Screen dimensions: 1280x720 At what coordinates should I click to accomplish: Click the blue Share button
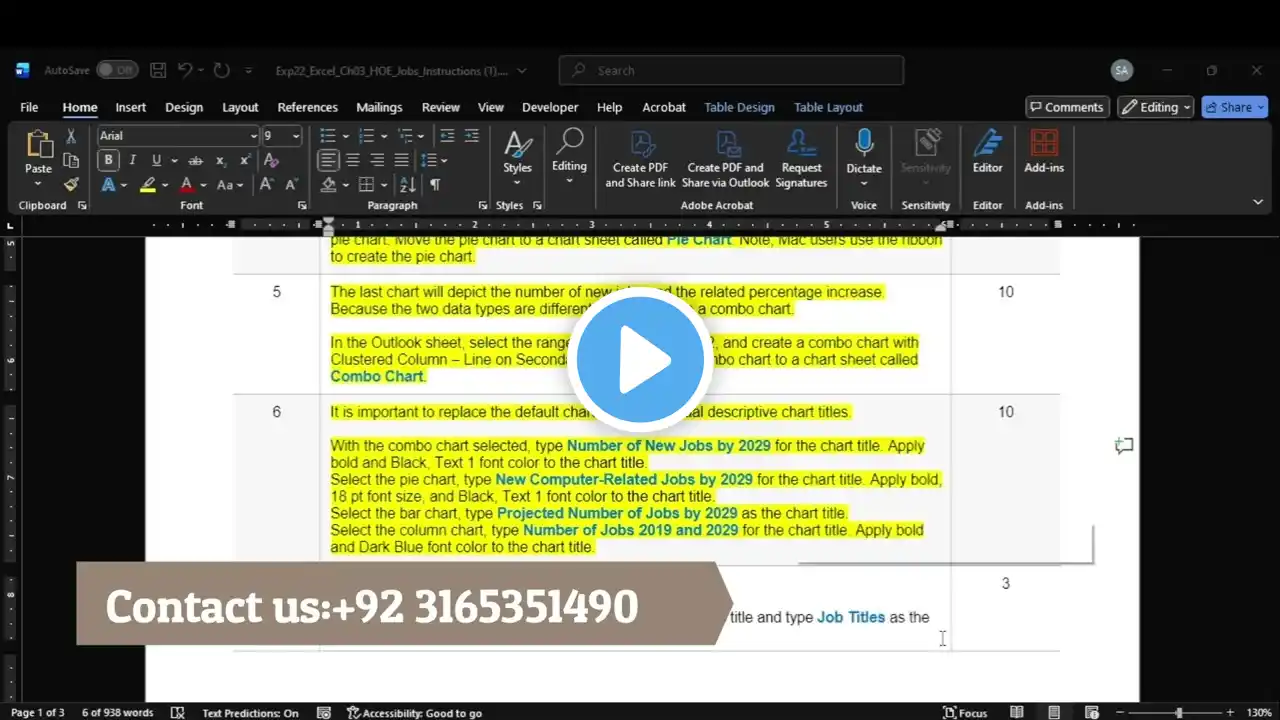coord(1235,107)
